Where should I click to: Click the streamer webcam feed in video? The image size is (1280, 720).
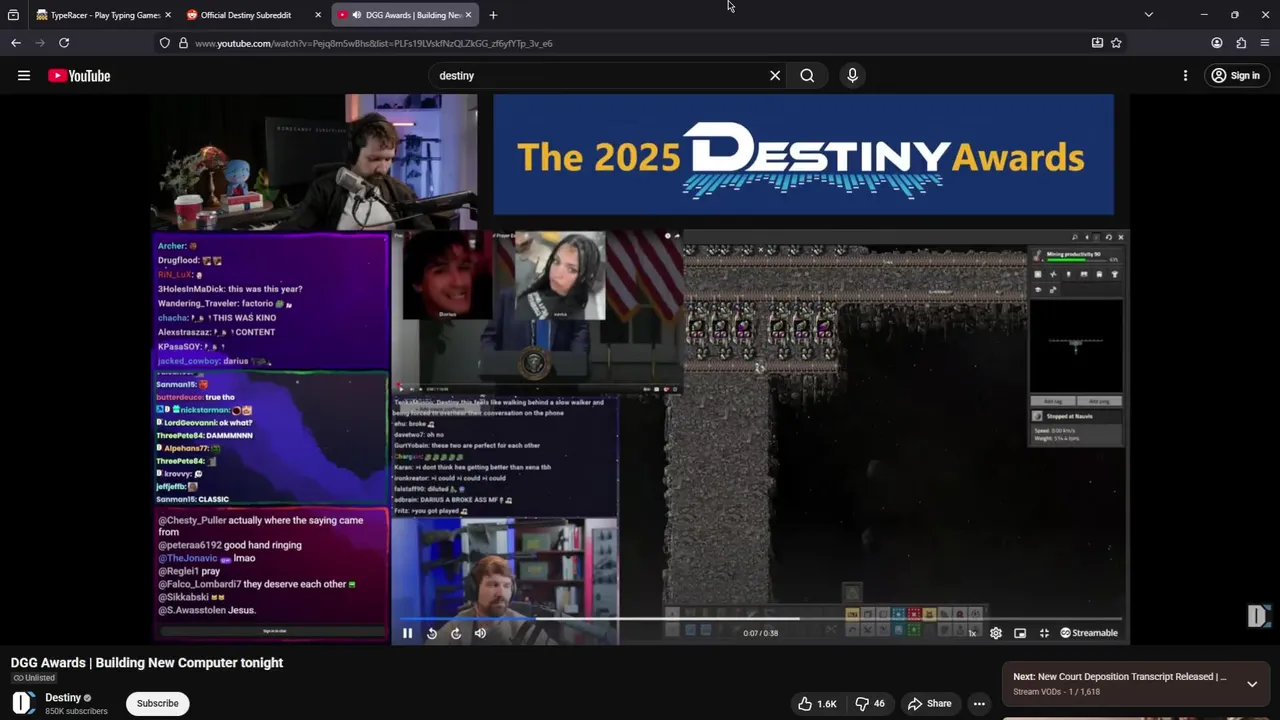(314, 163)
